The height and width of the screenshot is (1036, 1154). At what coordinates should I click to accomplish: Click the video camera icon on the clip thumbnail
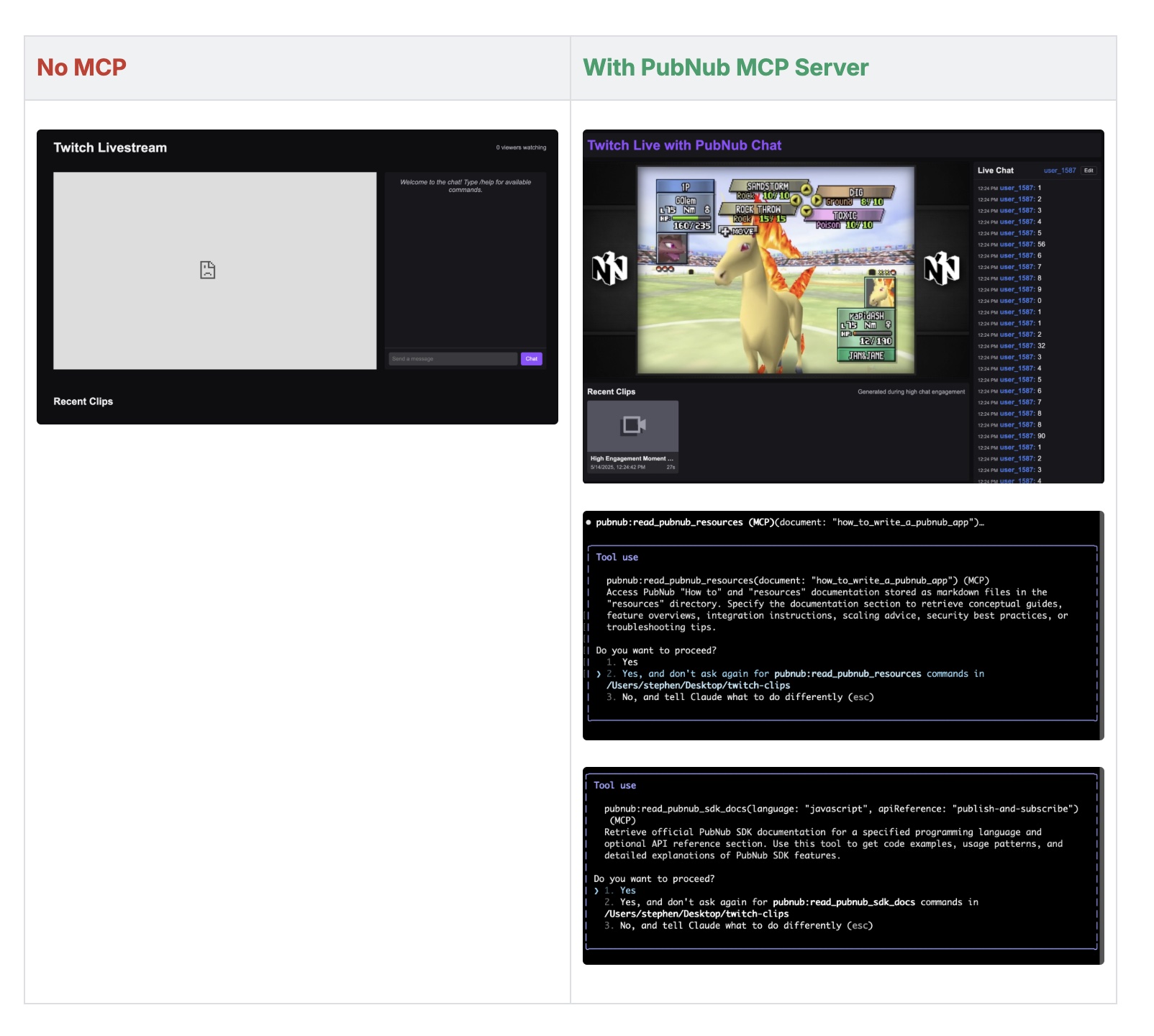pos(633,425)
